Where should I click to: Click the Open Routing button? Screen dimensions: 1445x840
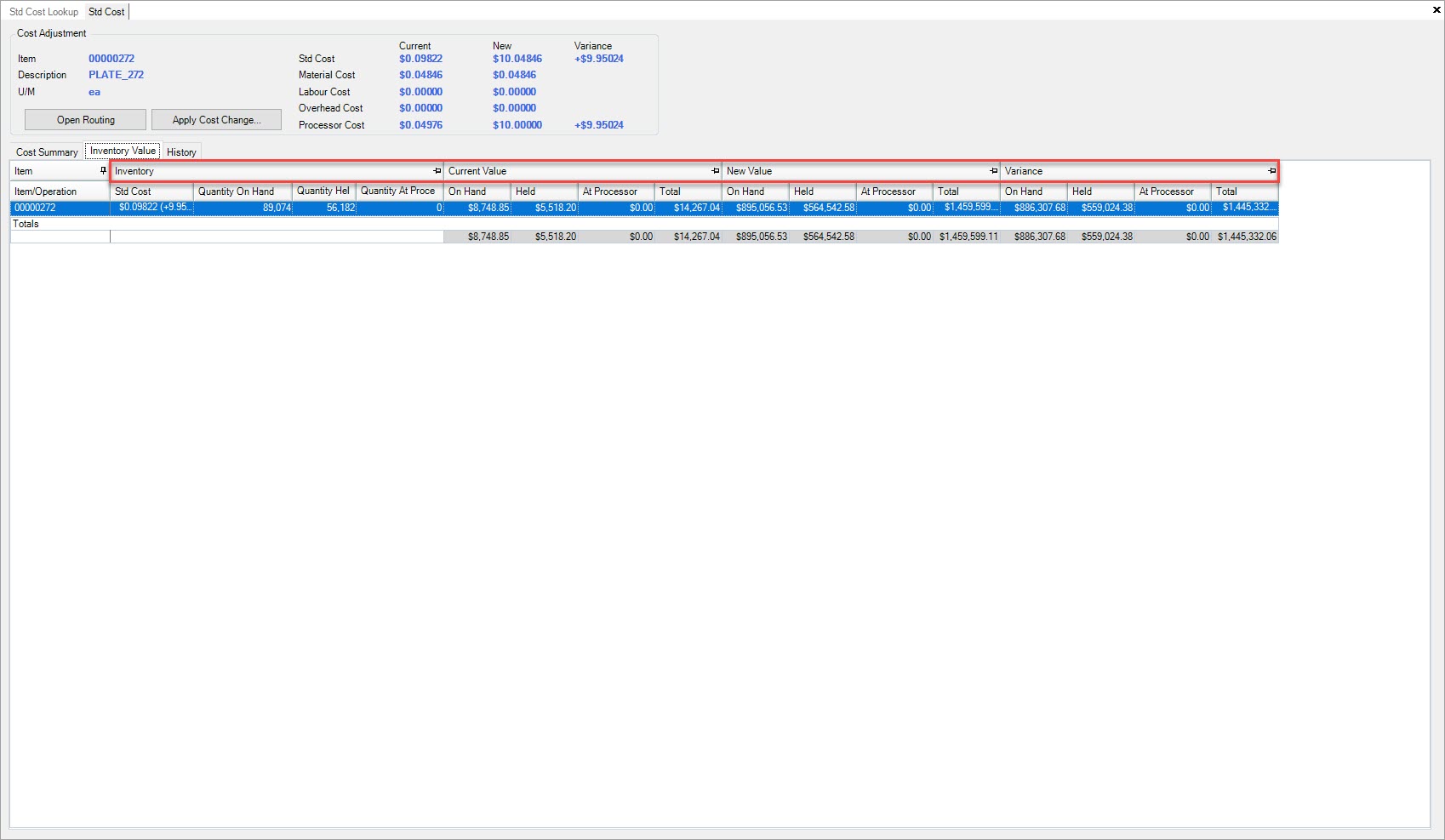click(x=86, y=120)
